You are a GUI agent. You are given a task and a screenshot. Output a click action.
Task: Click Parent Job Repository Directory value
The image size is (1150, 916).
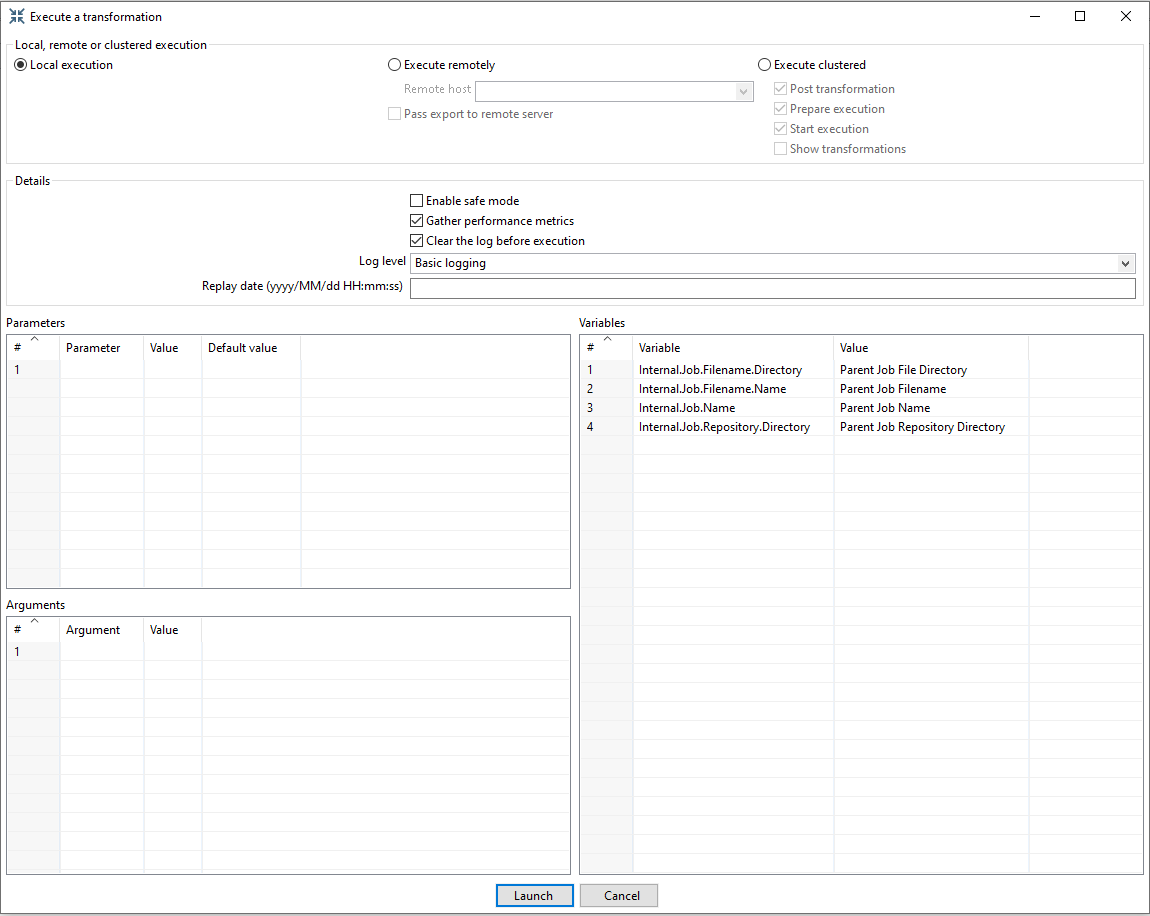923,427
